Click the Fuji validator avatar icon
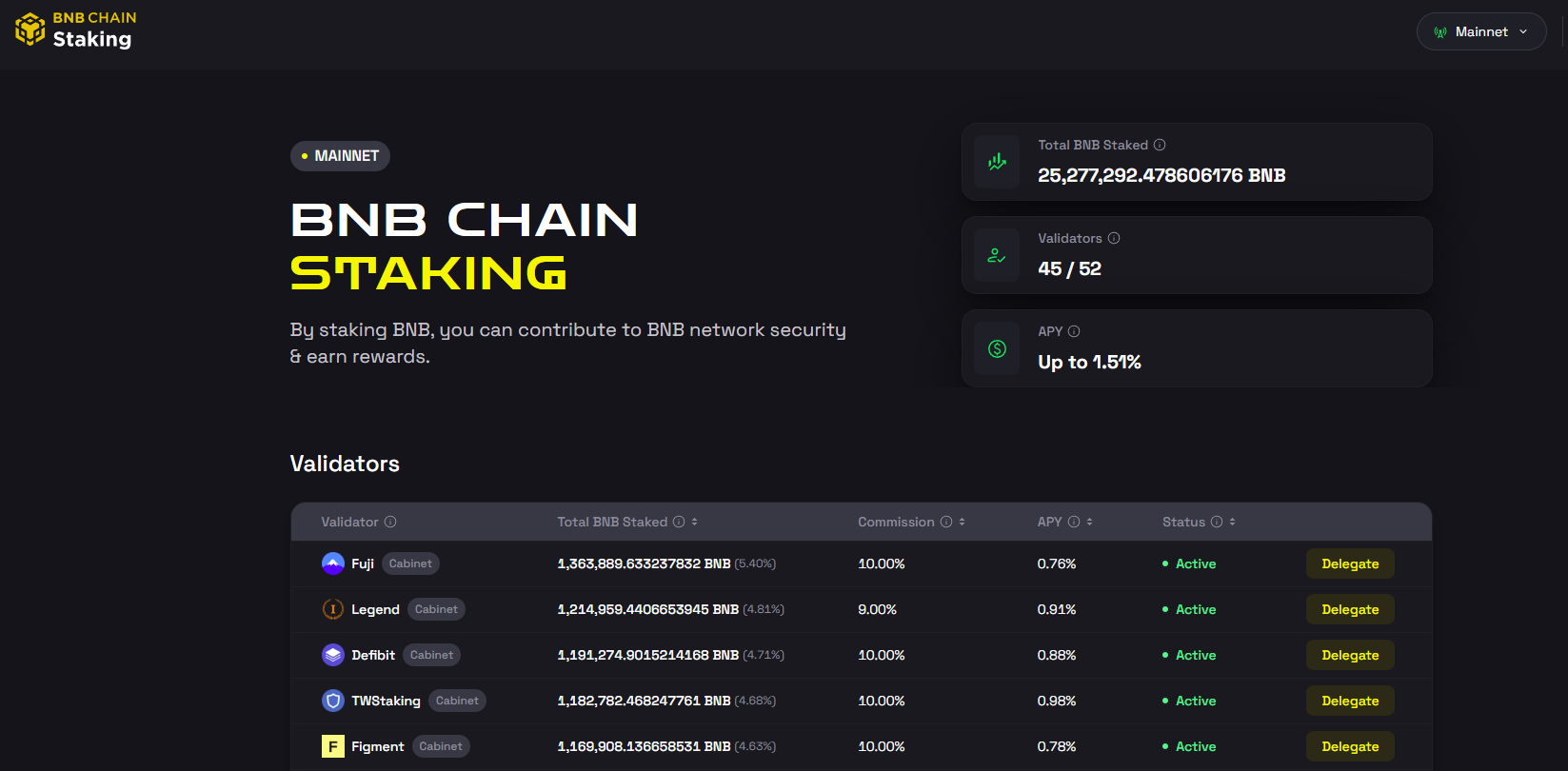 click(332, 563)
